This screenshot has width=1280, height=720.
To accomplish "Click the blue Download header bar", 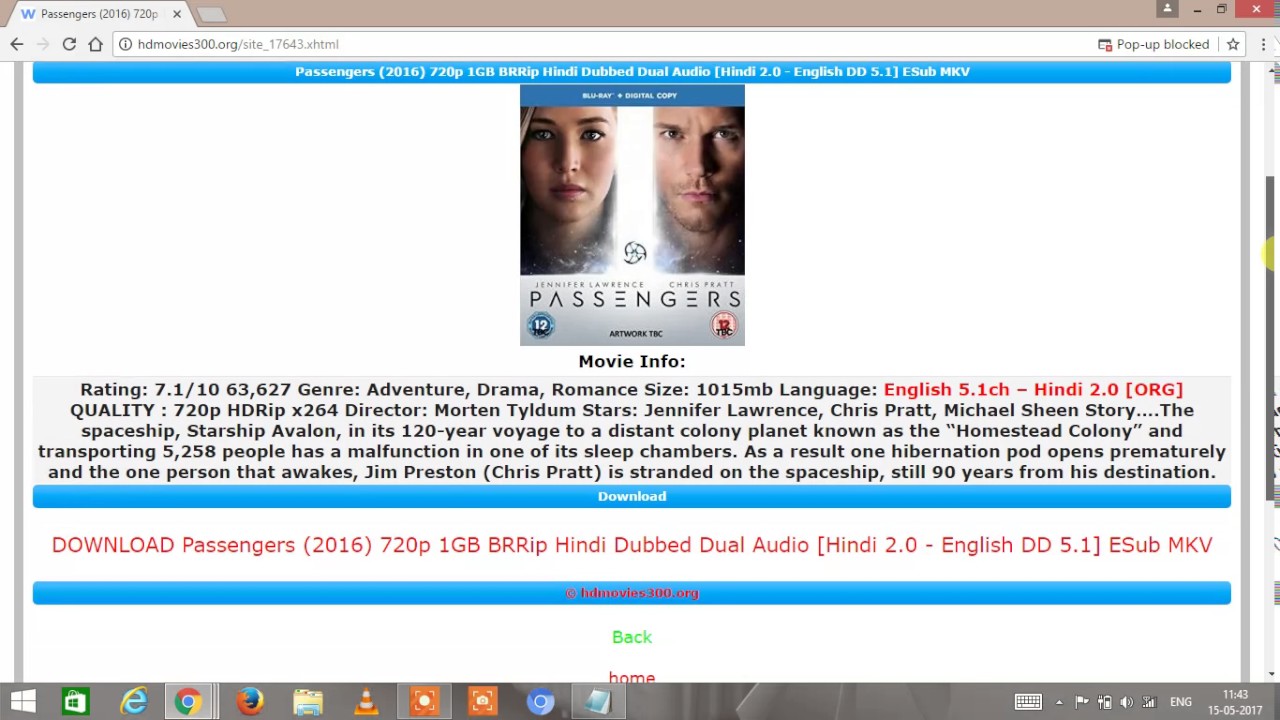I will pyautogui.click(x=632, y=496).
